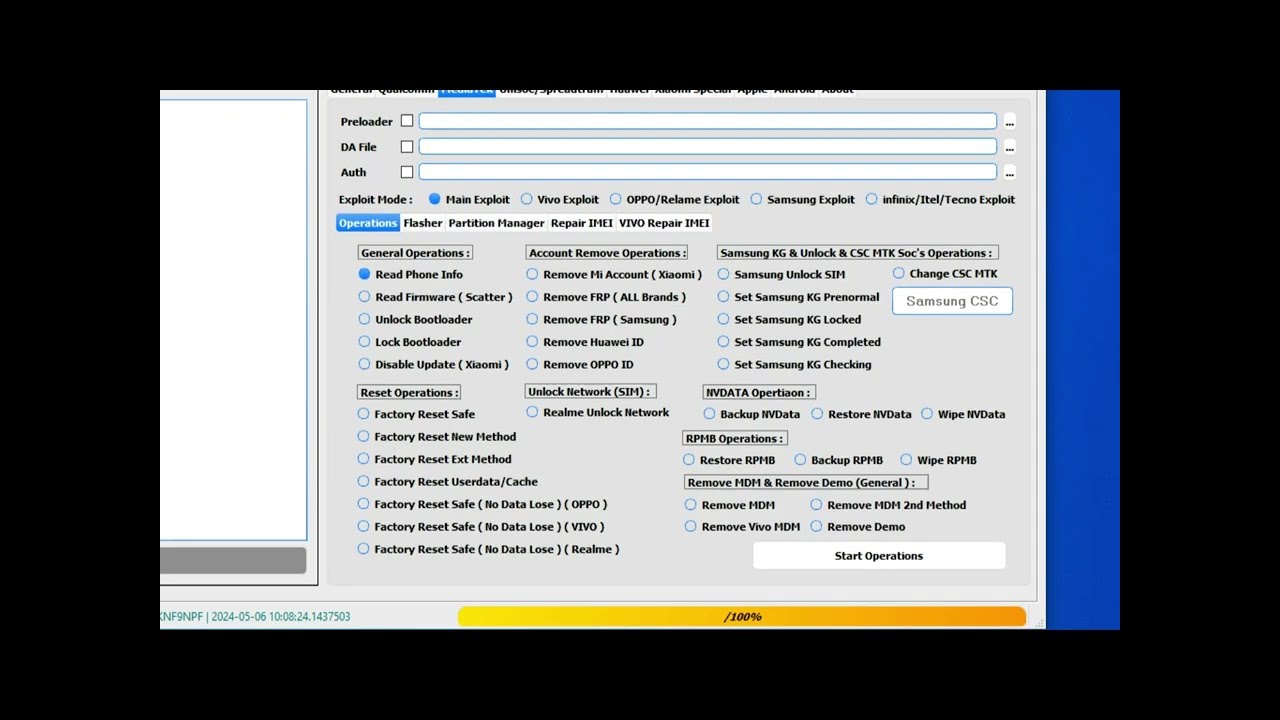Viewport: 1280px width, 720px height.
Task: Switch to the Operations tab
Action: click(368, 223)
